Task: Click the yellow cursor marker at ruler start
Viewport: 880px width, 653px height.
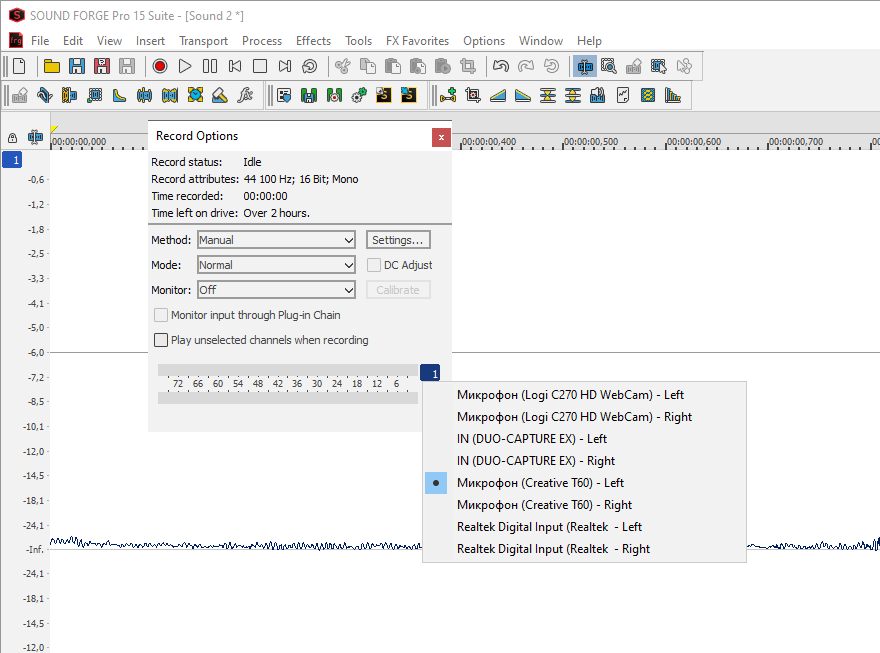Action: pyautogui.click(x=54, y=129)
